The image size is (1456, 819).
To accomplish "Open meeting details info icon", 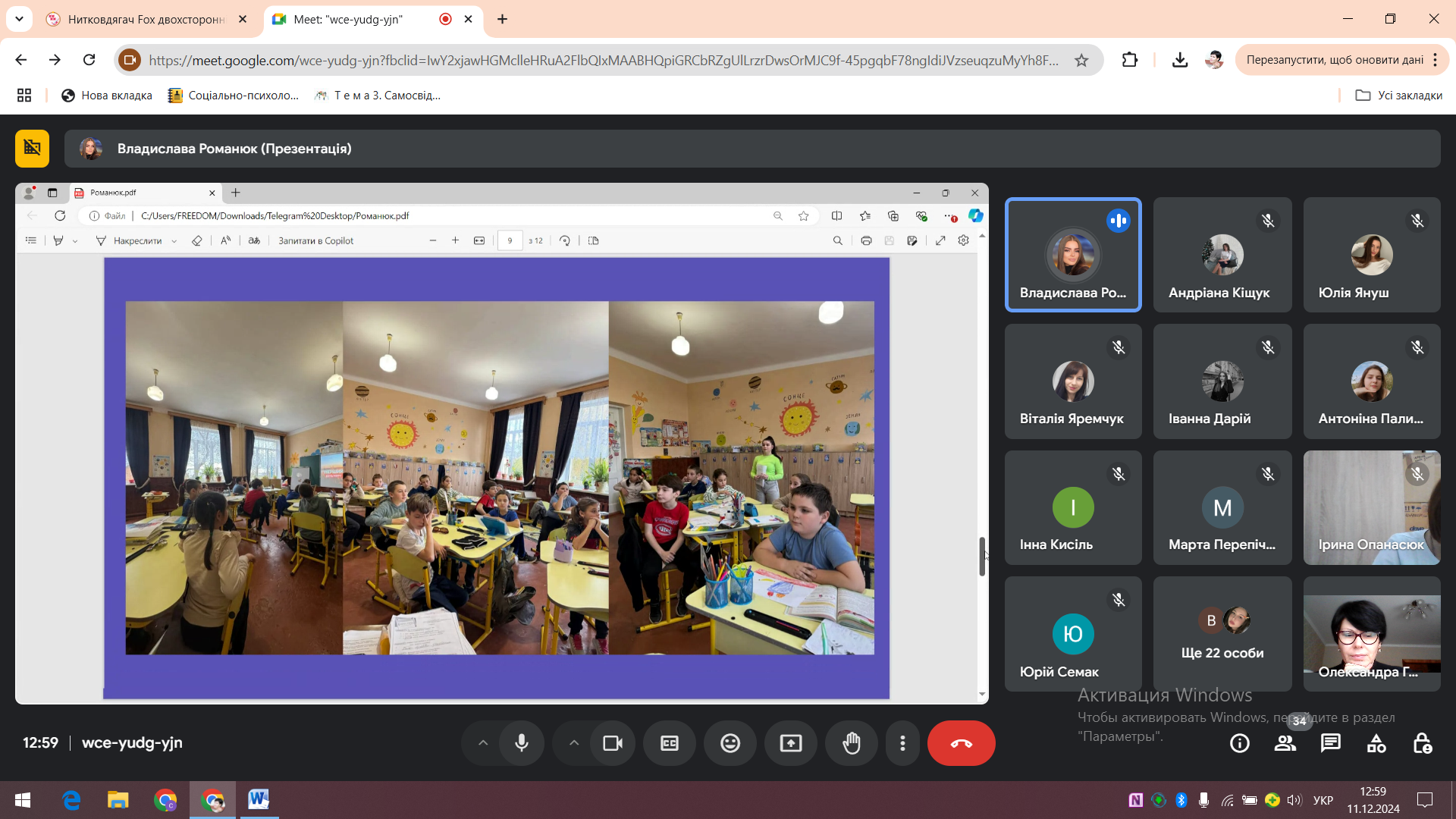I will pyautogui.click(x=1240, y=743).
